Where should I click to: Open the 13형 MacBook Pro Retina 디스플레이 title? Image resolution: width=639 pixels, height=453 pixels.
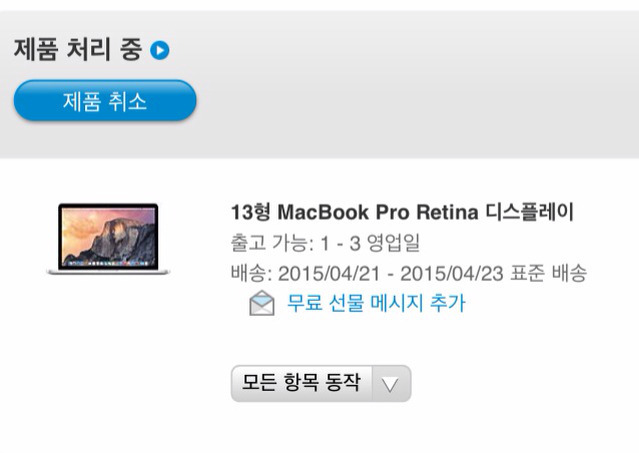click(x=403, y=212)
